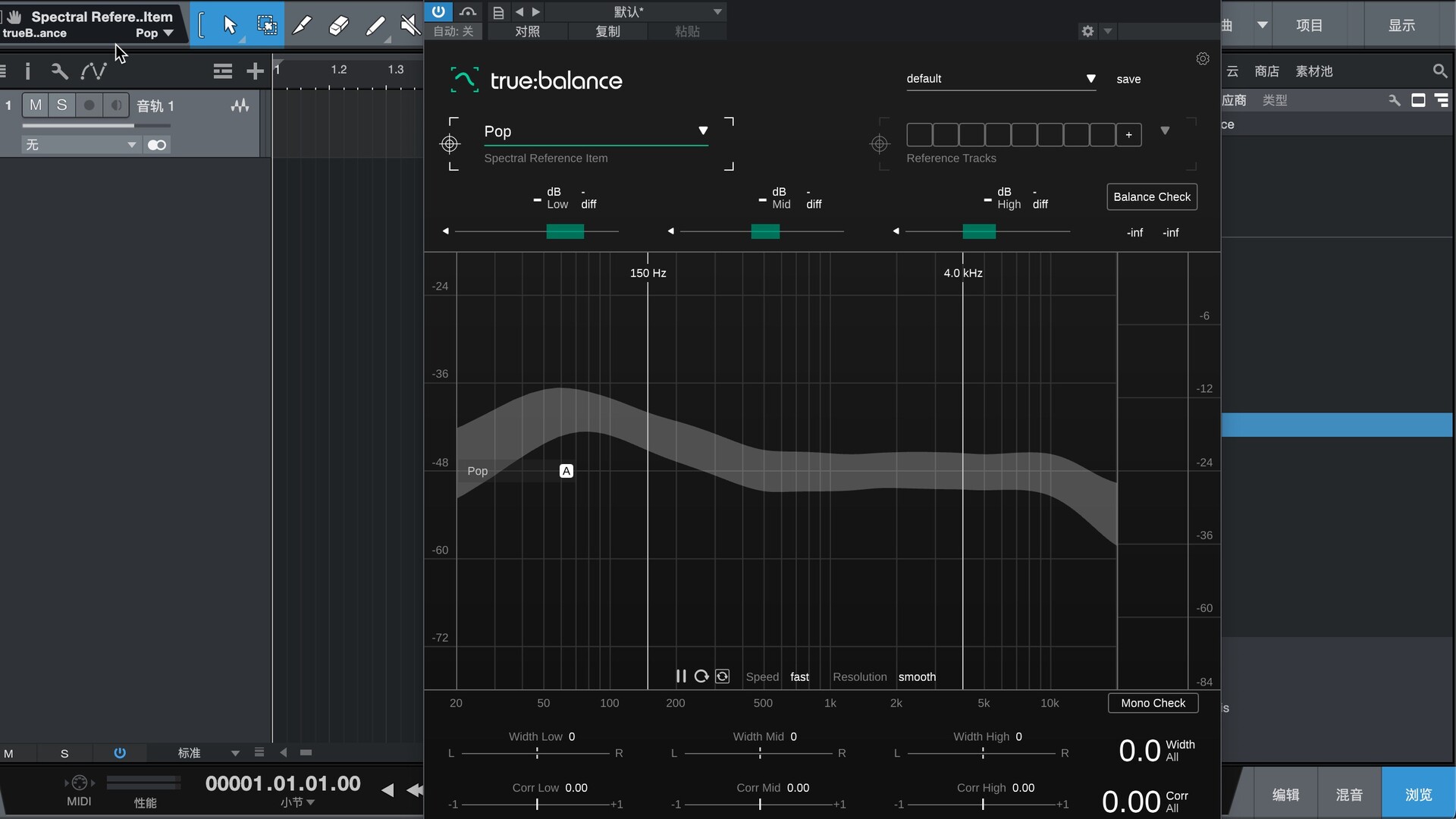The image size is (1456, 819).
Task: Click the MIDI monitor icon
Action: point(80,783)
